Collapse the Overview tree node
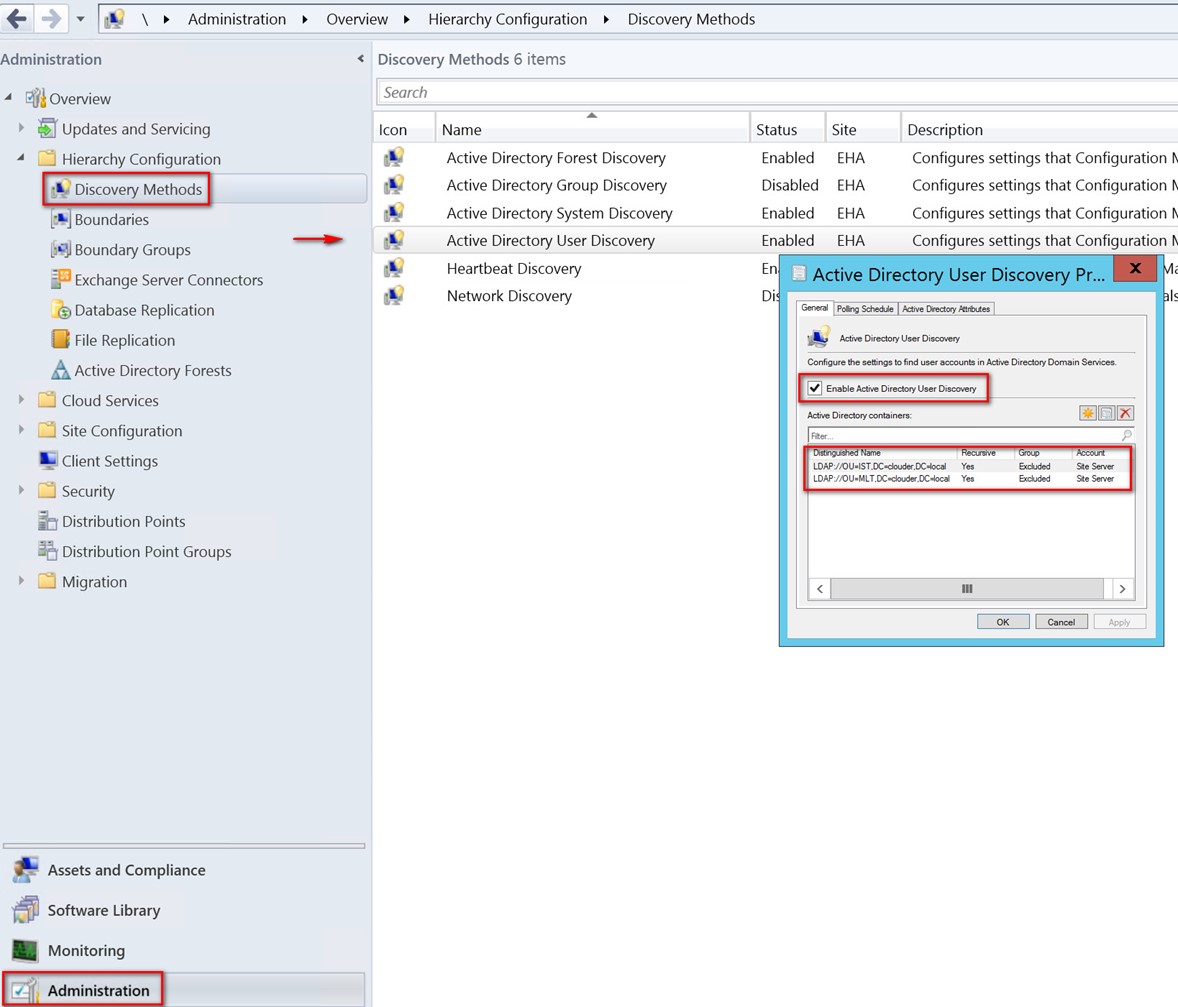The height and width of the screenshot is (1007, 1178). click(x=9, y=97)
